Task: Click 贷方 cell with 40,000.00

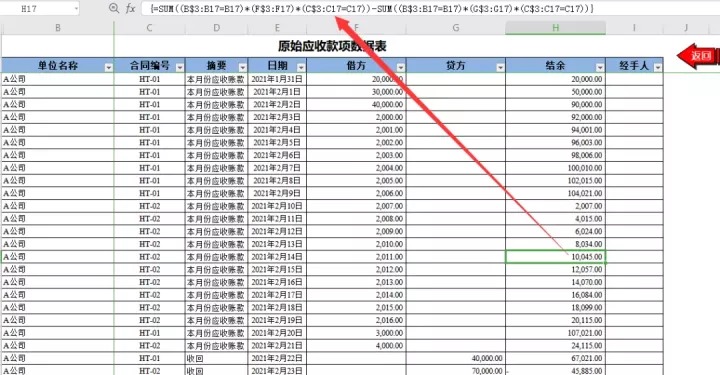Action: [456, 358]
